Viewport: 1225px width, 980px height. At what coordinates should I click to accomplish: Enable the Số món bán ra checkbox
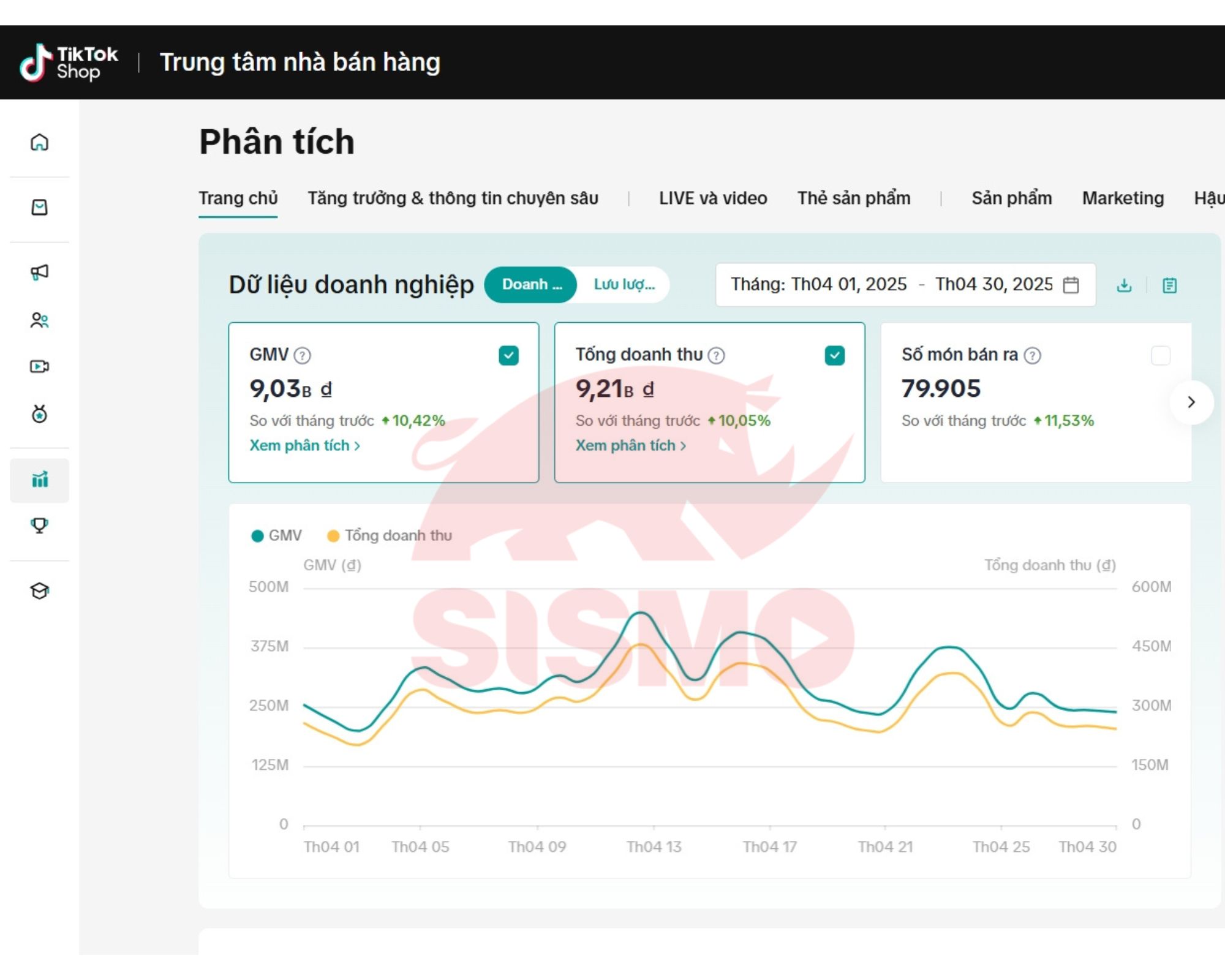tap(1160, 355)
